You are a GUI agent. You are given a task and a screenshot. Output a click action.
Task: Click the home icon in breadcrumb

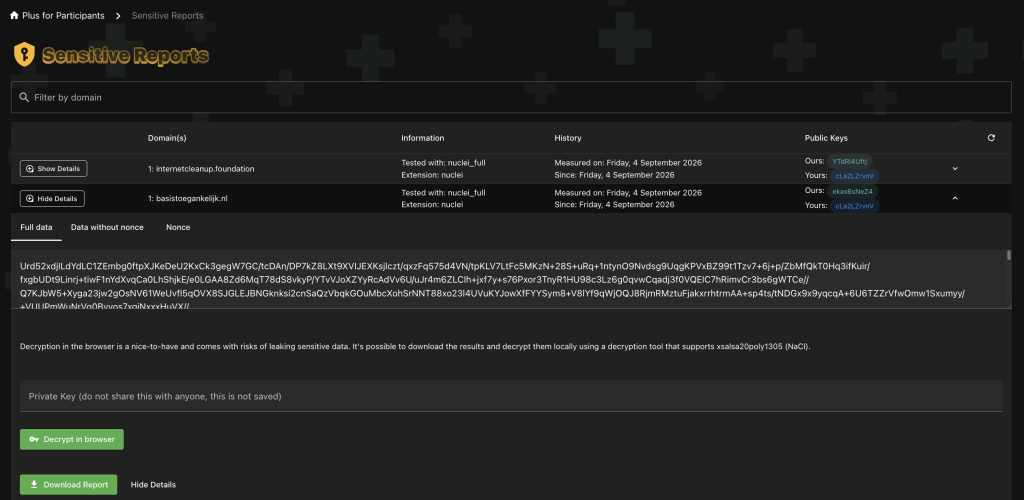14,16
